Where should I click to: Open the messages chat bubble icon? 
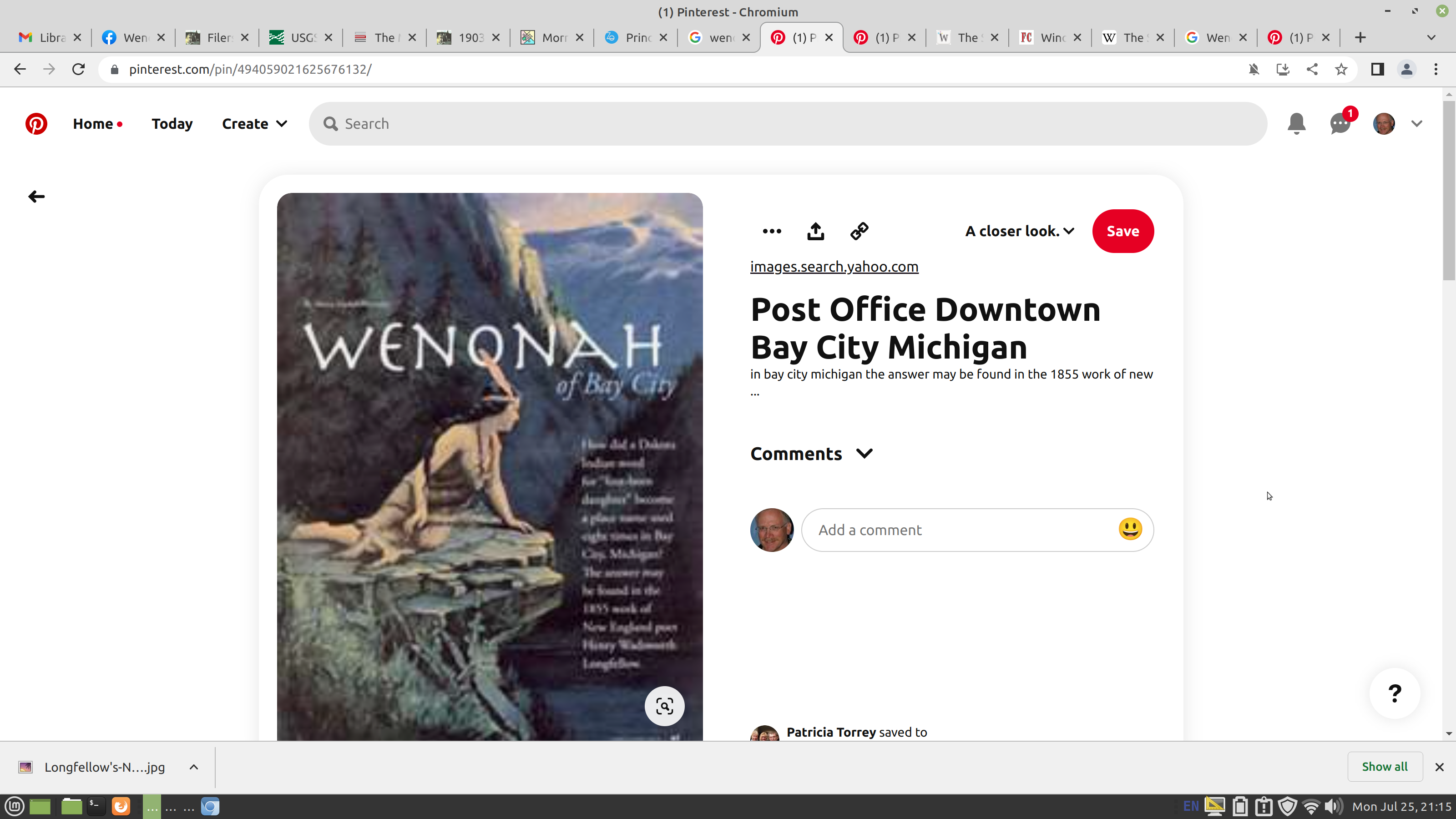1340,124
